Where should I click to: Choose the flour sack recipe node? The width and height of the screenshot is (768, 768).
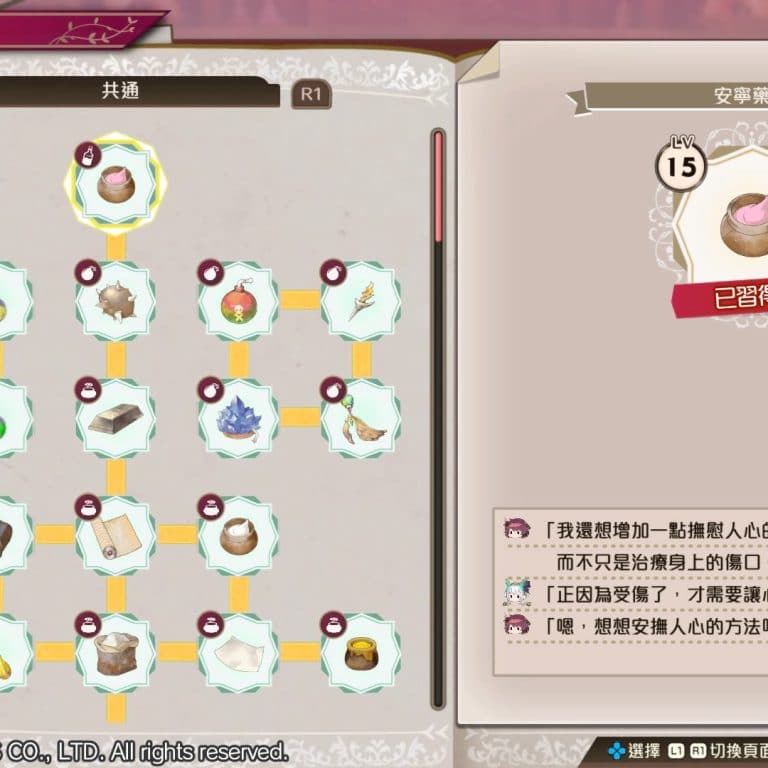click(x=116, y=653)
